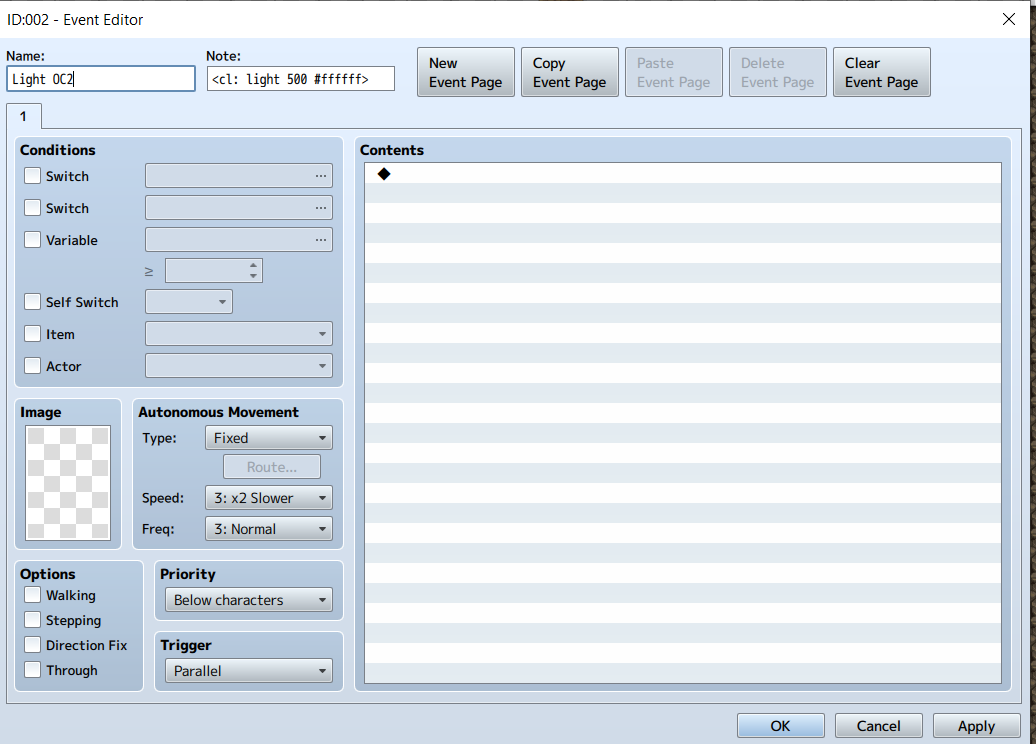Tick the Item condition checkbox

[x=32, y=334]
